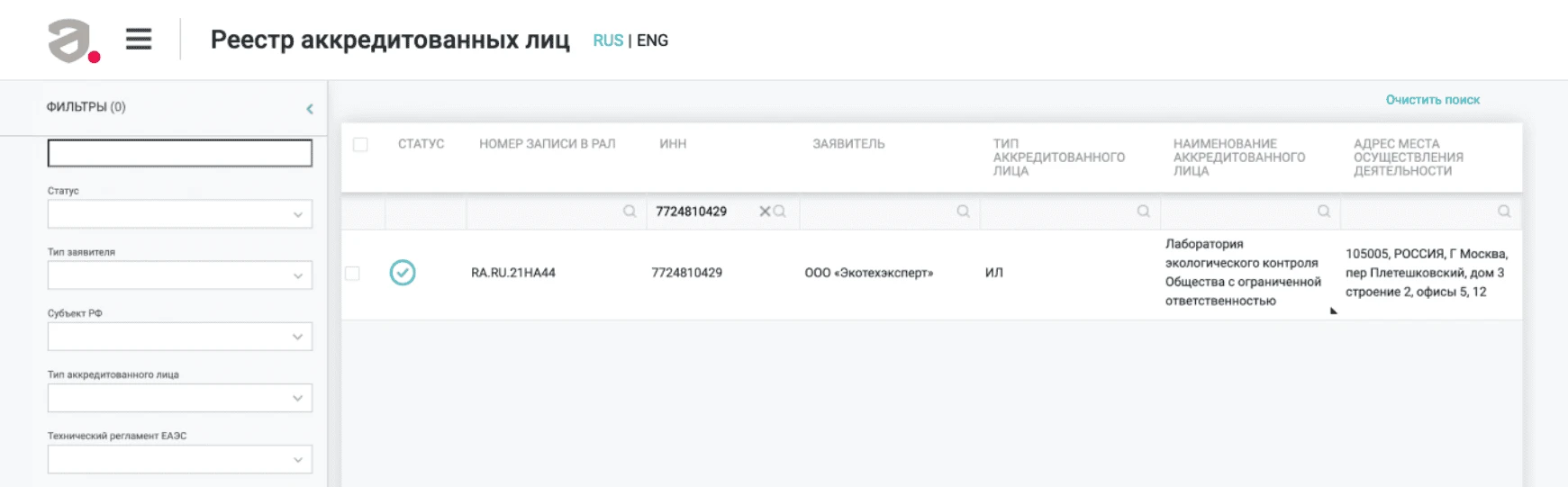Switch language to ENG
Viewport: 1568px width, 487px height.
(x=652, y=41)
